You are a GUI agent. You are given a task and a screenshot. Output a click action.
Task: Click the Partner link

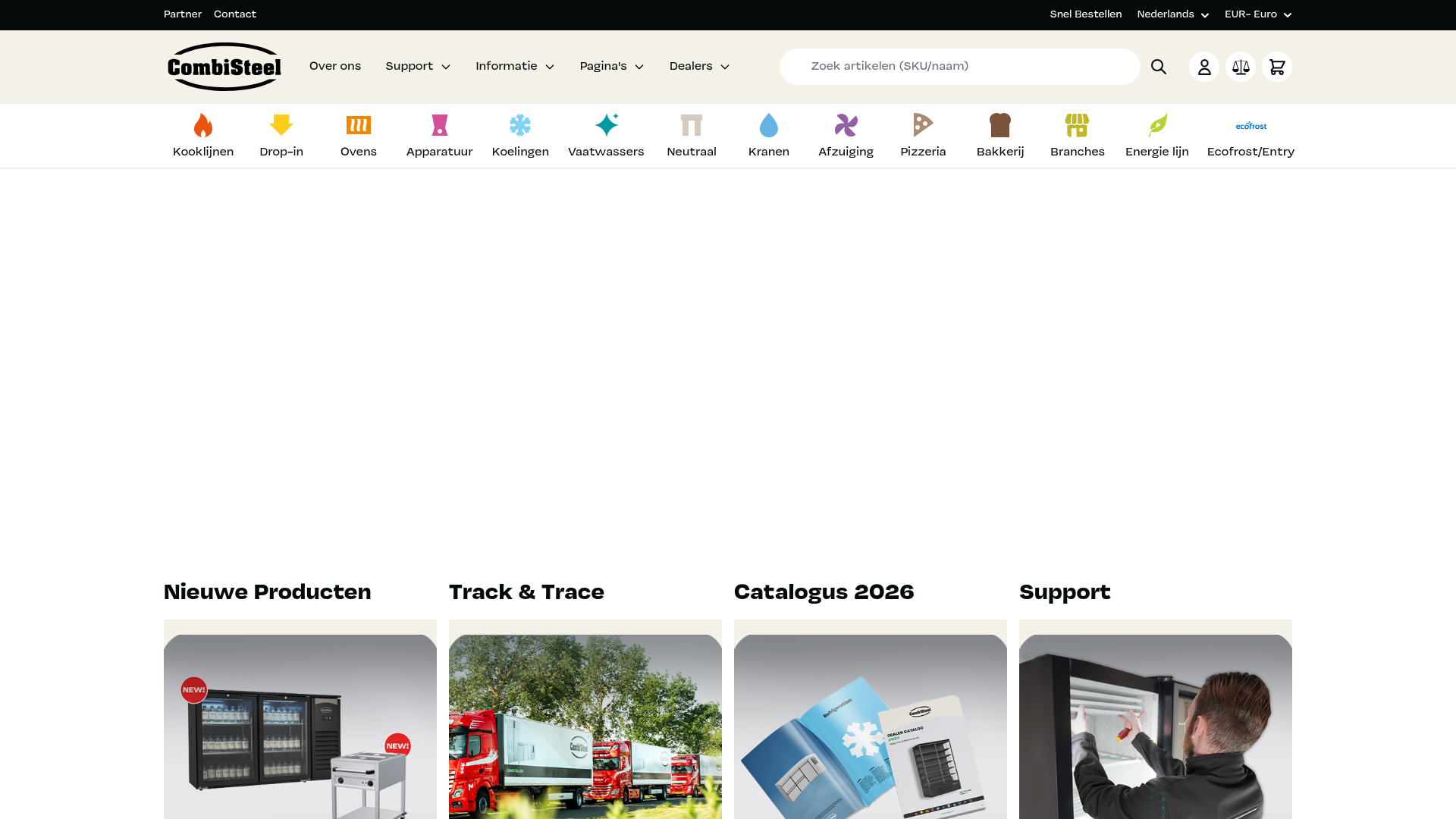point(183,14)
